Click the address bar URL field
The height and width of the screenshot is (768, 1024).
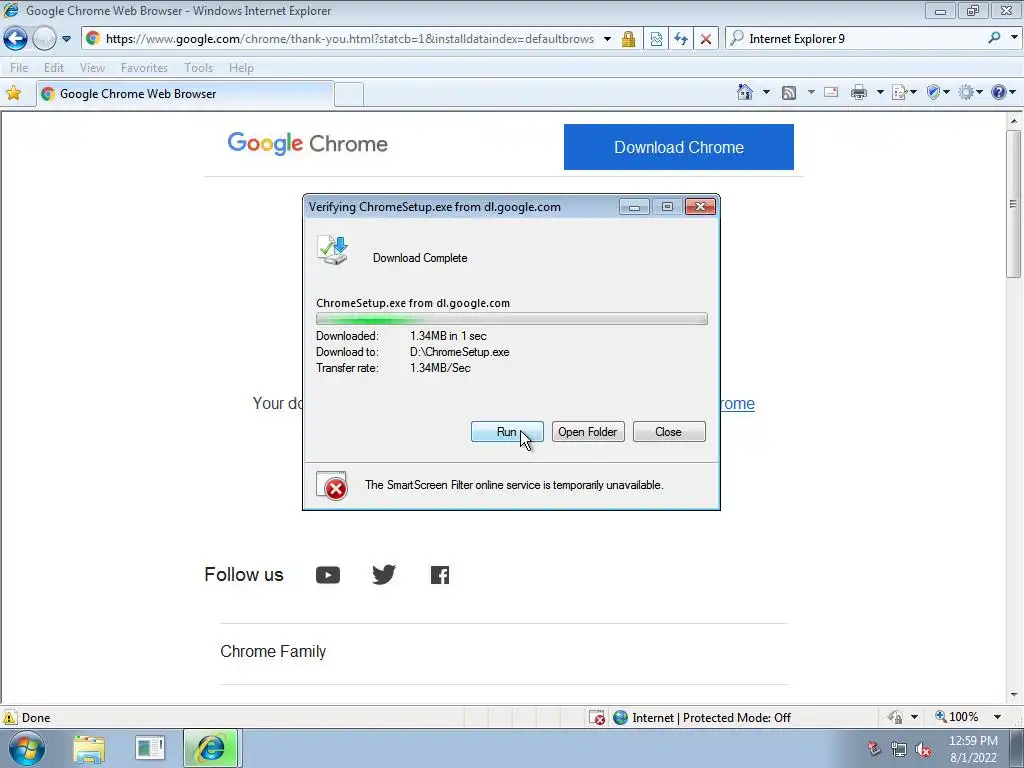(349, 39)
